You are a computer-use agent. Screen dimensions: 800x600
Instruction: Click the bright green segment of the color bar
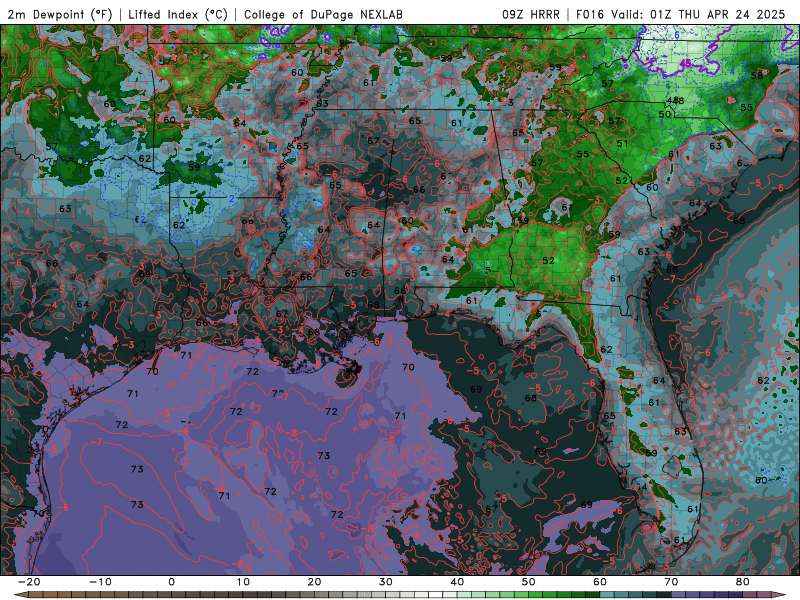pyautogui.click(x=536, y=595)
